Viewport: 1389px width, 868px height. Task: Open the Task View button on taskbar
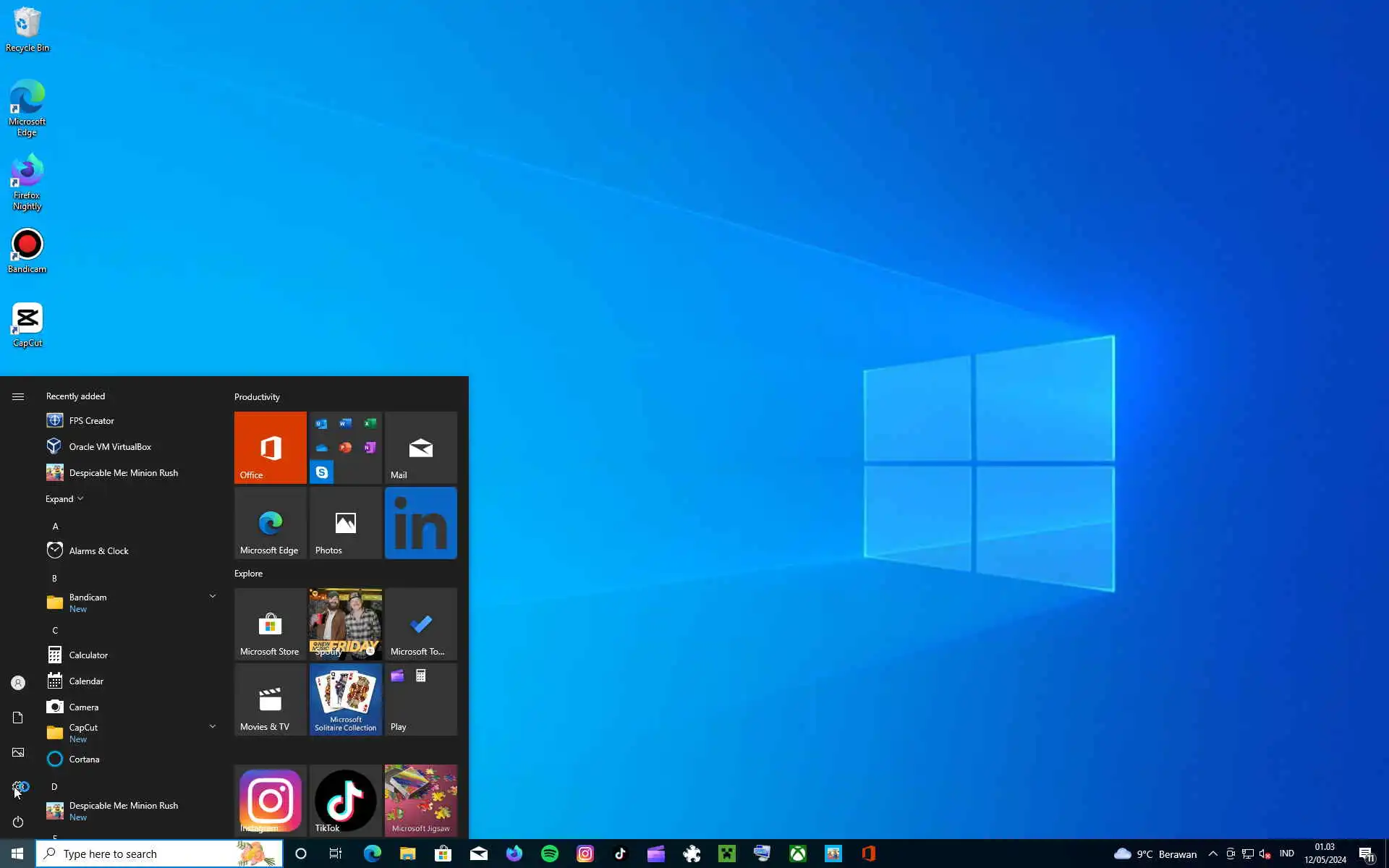(336, 854)
